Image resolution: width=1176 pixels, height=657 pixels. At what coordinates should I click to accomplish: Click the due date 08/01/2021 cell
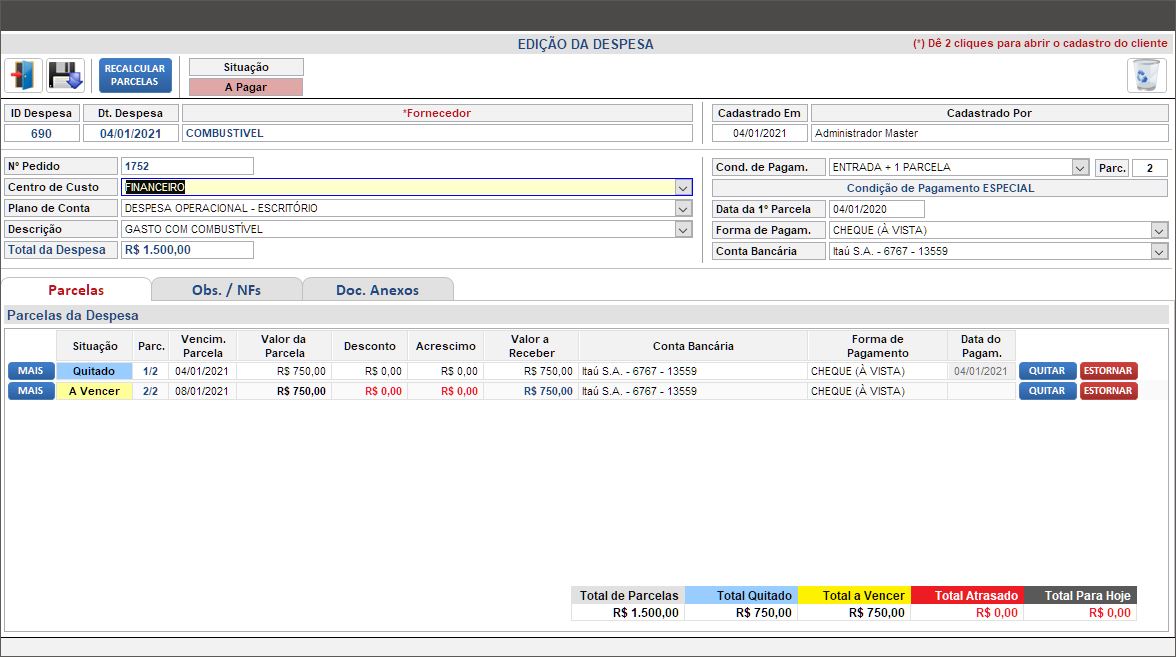[x=202, y=392]
